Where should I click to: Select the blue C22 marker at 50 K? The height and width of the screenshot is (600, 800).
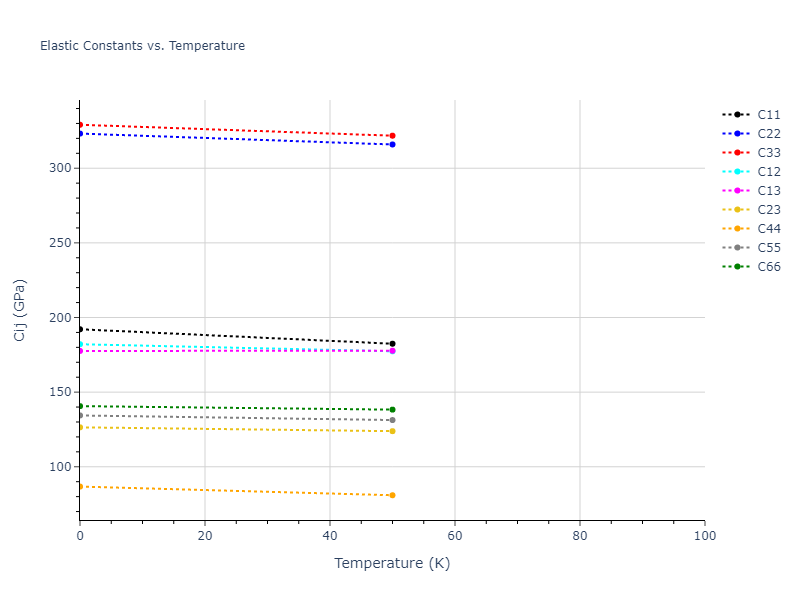[x=392, y=145]
